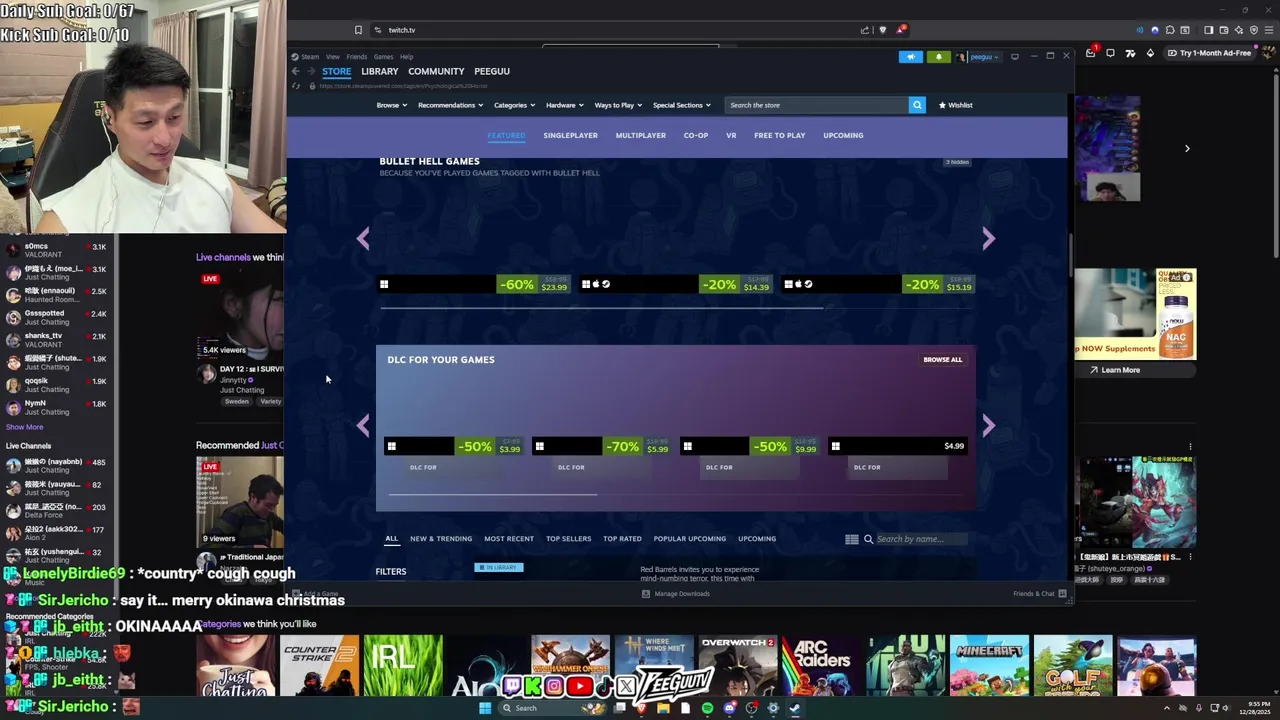Open the LIBRARY tab in Steam
Image resolution: width=1280 pixels, height=720 pixels.
tap(379, 72)
